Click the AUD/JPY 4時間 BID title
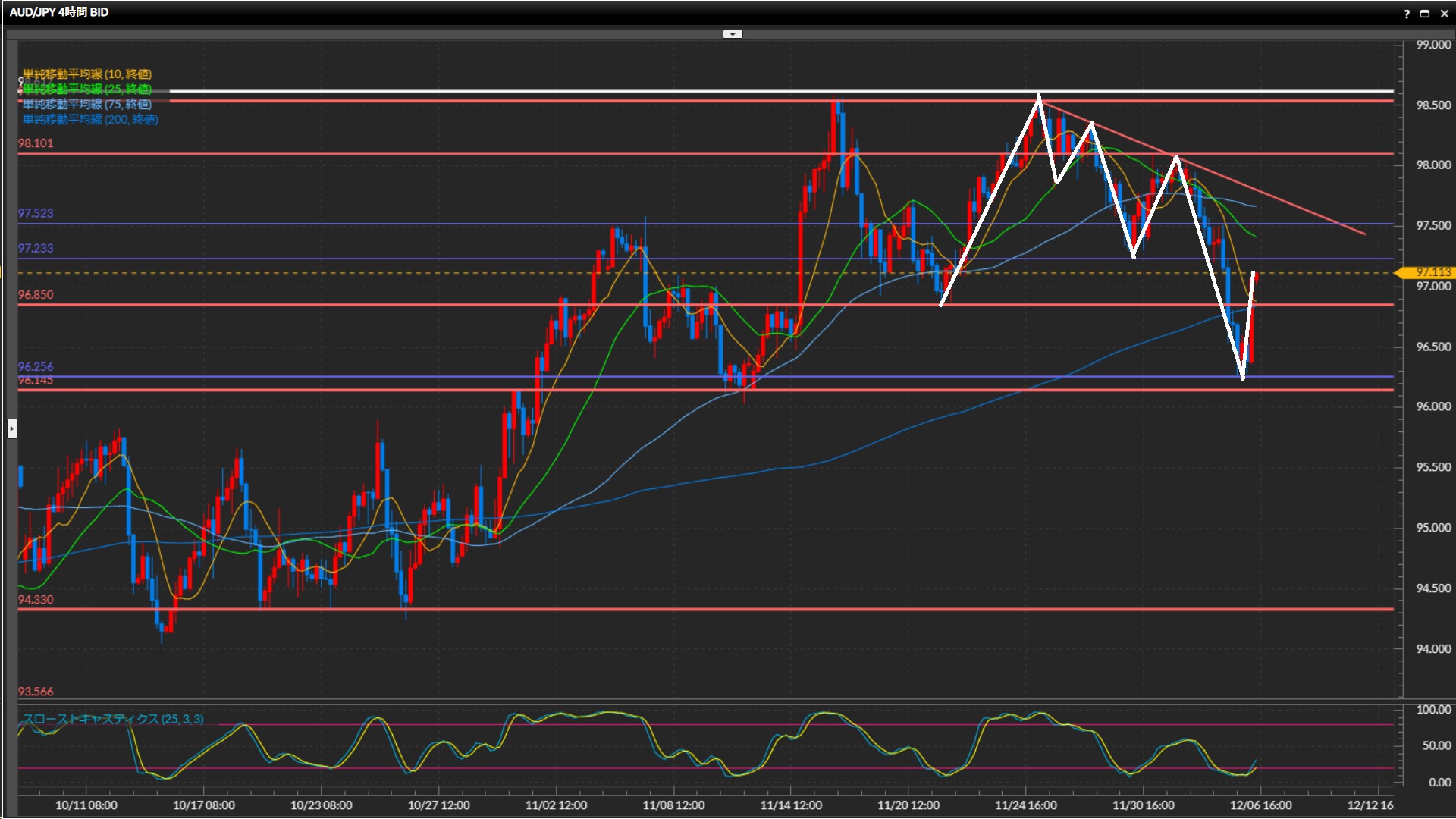The image size is (1456, 819). 59,12
